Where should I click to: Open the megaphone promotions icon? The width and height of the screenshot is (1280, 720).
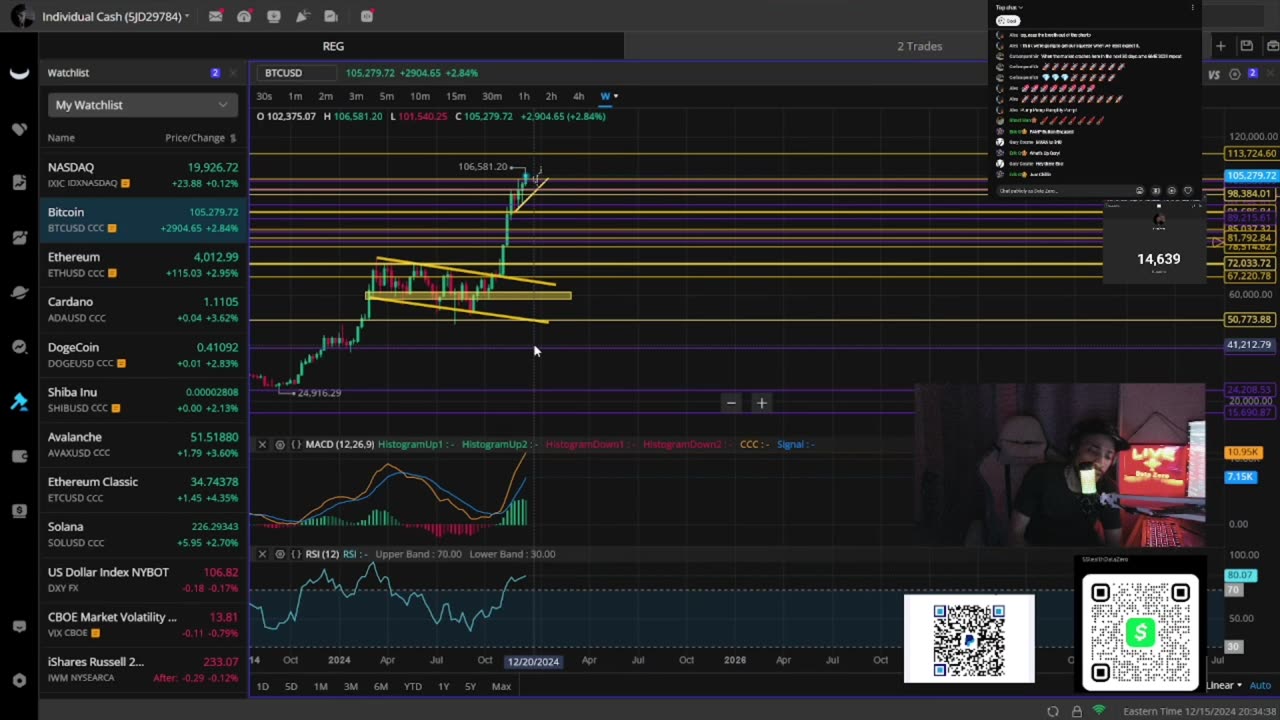(302, 16)
